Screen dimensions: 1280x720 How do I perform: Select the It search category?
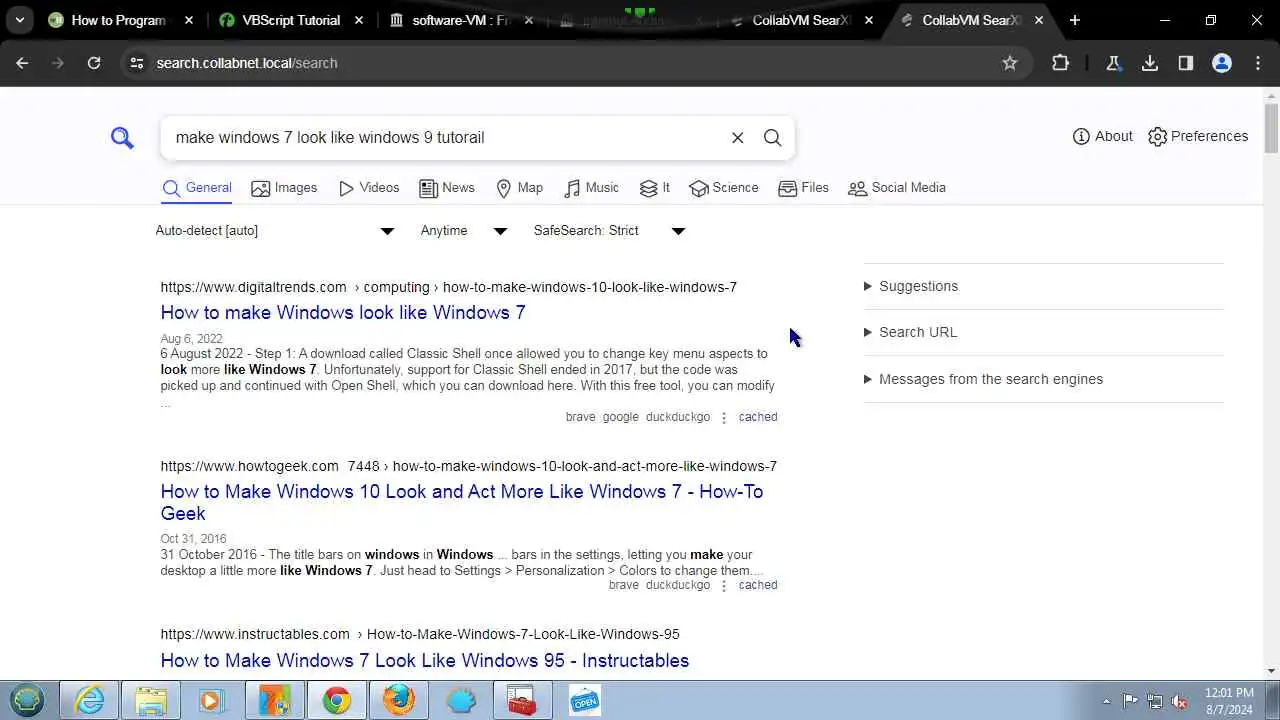tap(655, 188)
